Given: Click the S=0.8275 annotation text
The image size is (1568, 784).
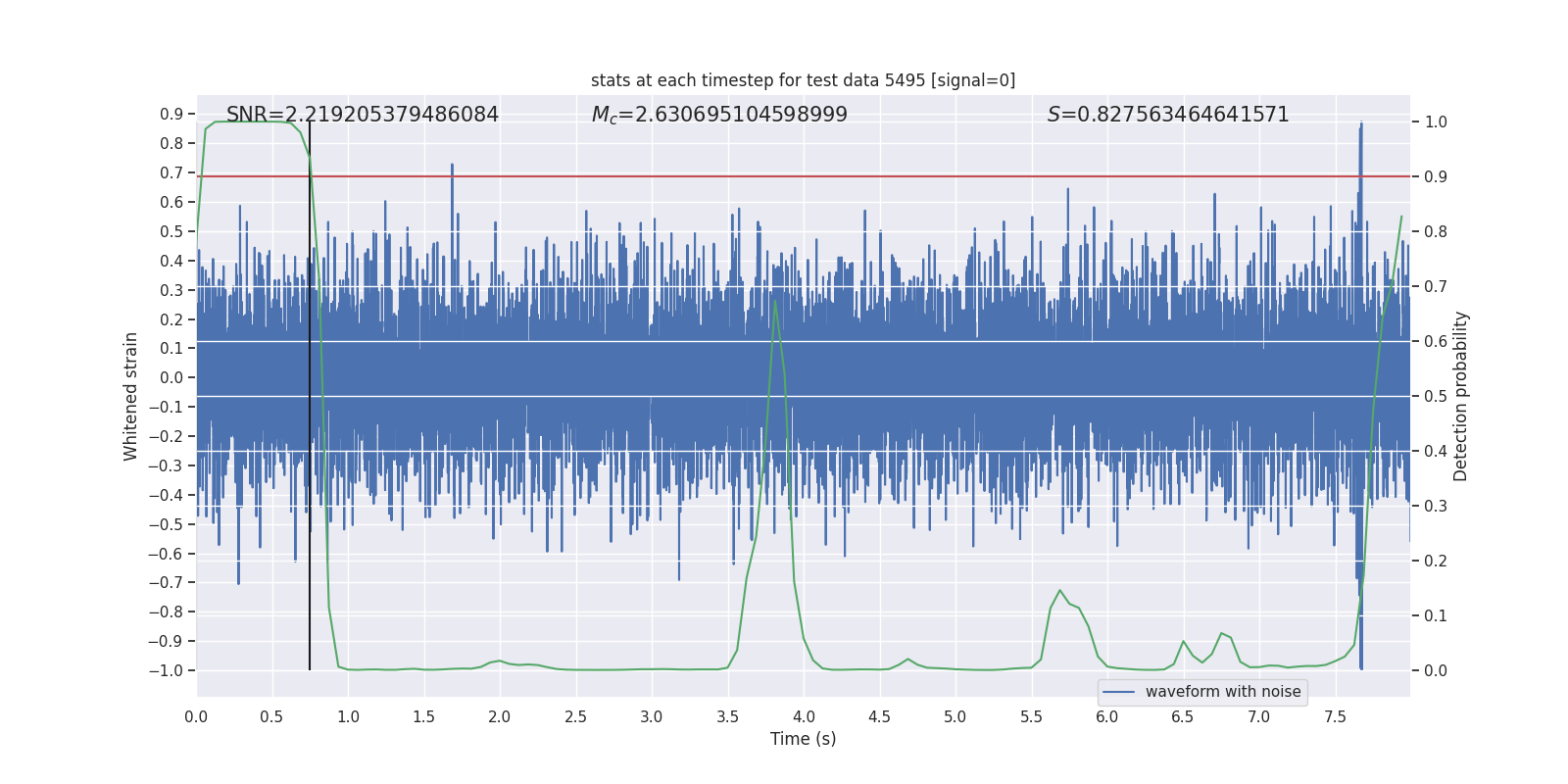Looking at the screenshot, I should click(1167, 115).
